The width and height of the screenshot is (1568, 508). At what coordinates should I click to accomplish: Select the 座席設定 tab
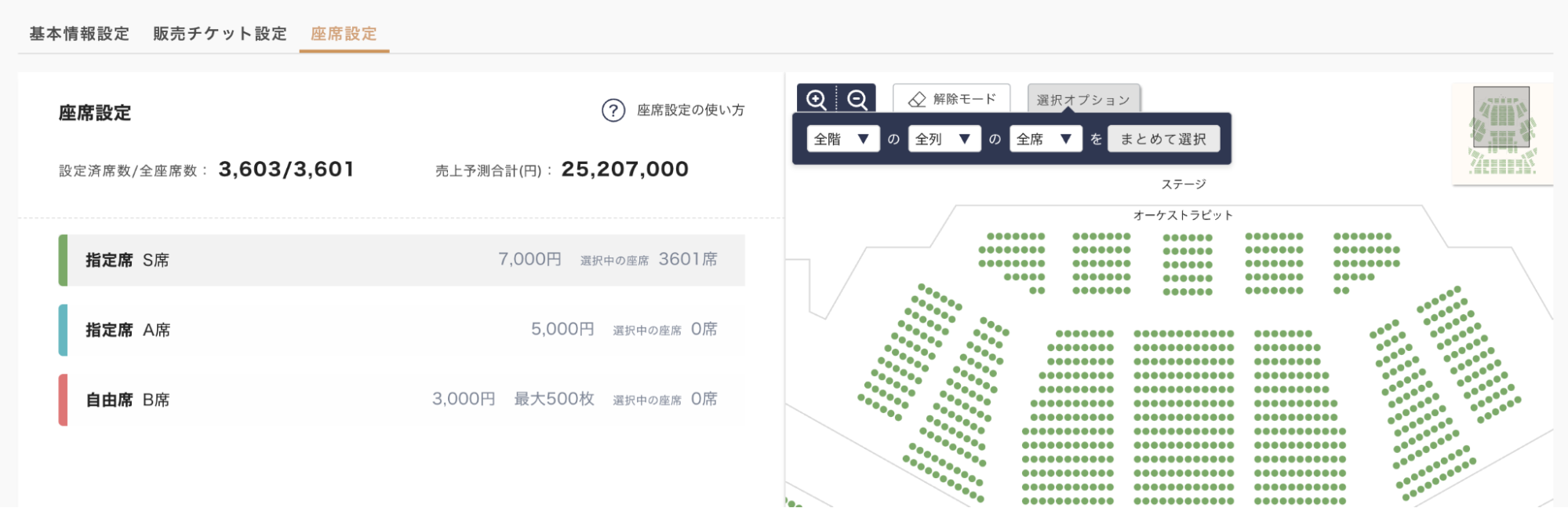point(344,34)
